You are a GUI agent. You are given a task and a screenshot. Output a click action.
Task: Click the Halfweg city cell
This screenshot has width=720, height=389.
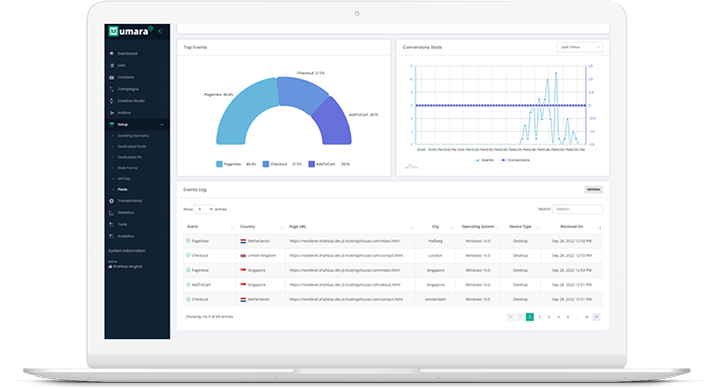435,241
